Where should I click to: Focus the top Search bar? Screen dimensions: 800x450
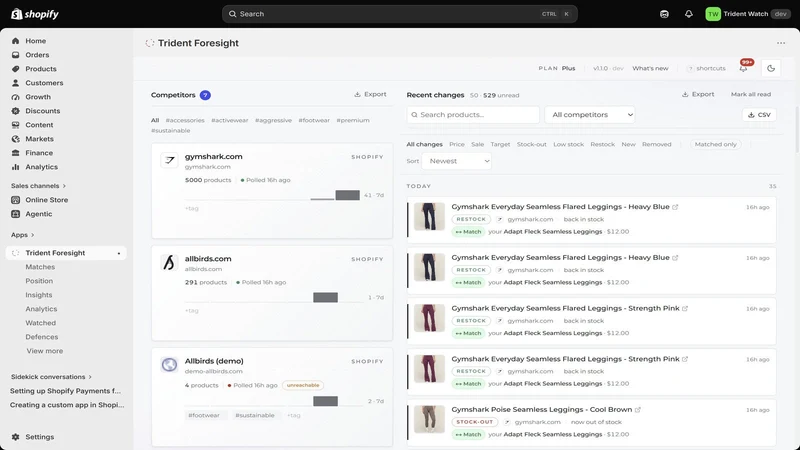pyautogui.click(x=399, y=14)
